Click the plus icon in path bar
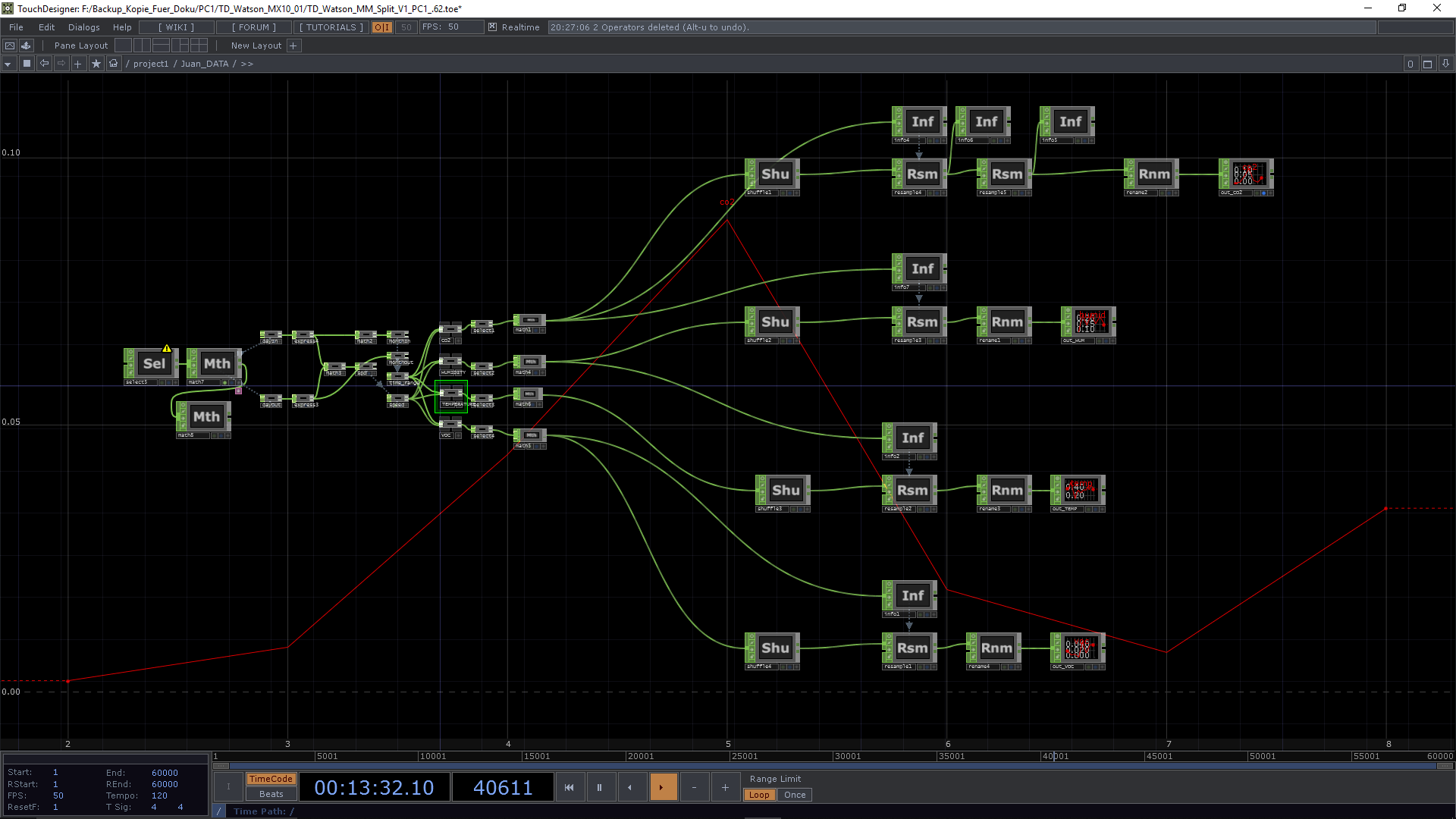This screenshot has height=819, width=1456. point(77,64)
